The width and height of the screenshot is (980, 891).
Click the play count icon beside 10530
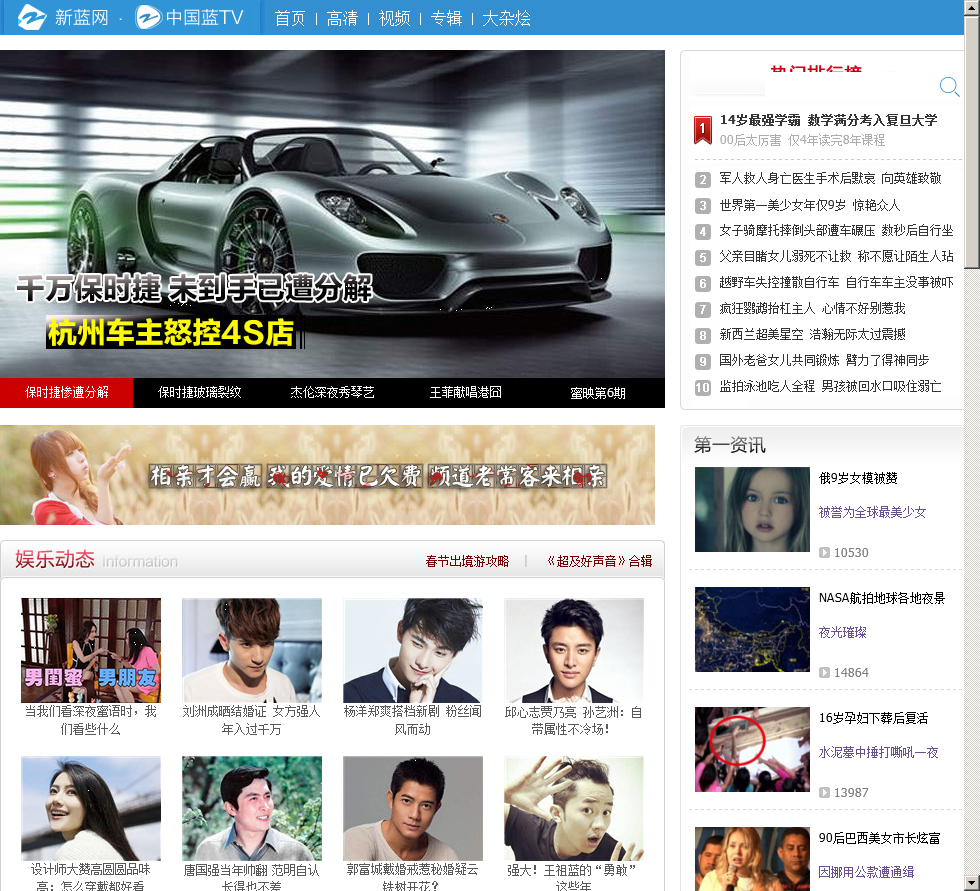824,552
